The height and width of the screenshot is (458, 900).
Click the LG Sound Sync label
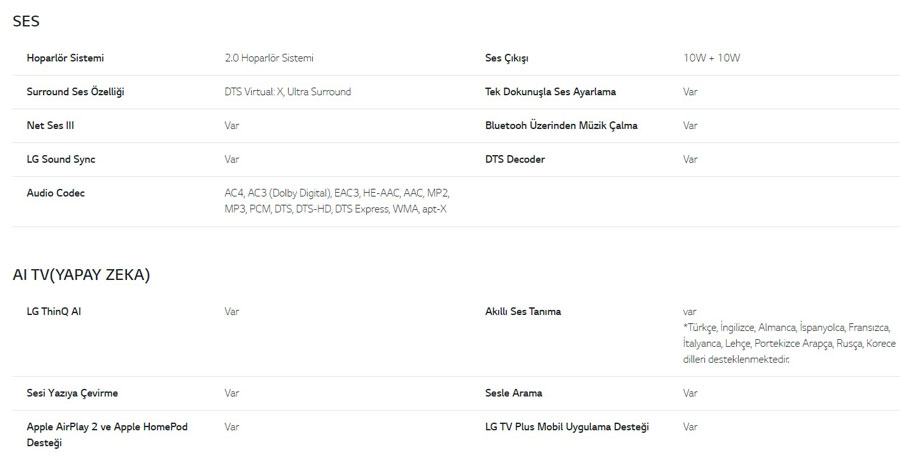(x=61, y=160)
